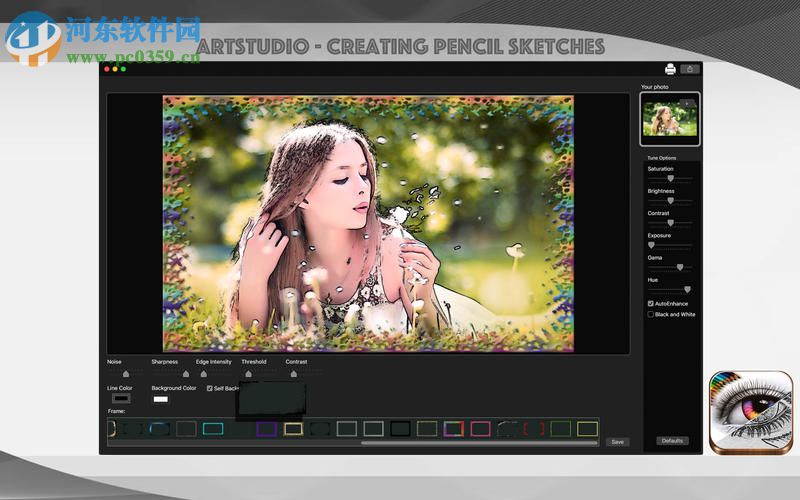Click the Sharpness slider handle
This screenshot has width=800, height=500.
pyautogui.click(x=186, y=374)
